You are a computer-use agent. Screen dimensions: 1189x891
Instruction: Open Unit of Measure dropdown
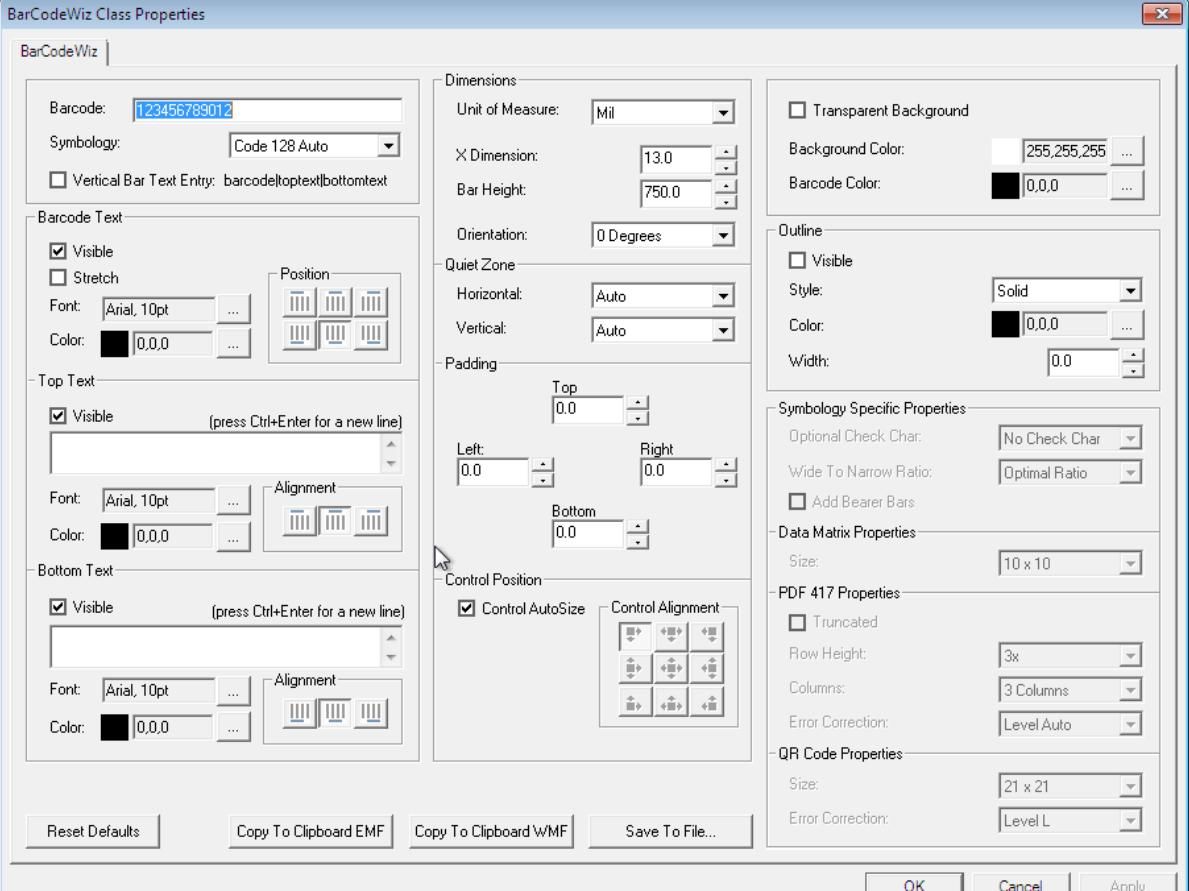723,113
